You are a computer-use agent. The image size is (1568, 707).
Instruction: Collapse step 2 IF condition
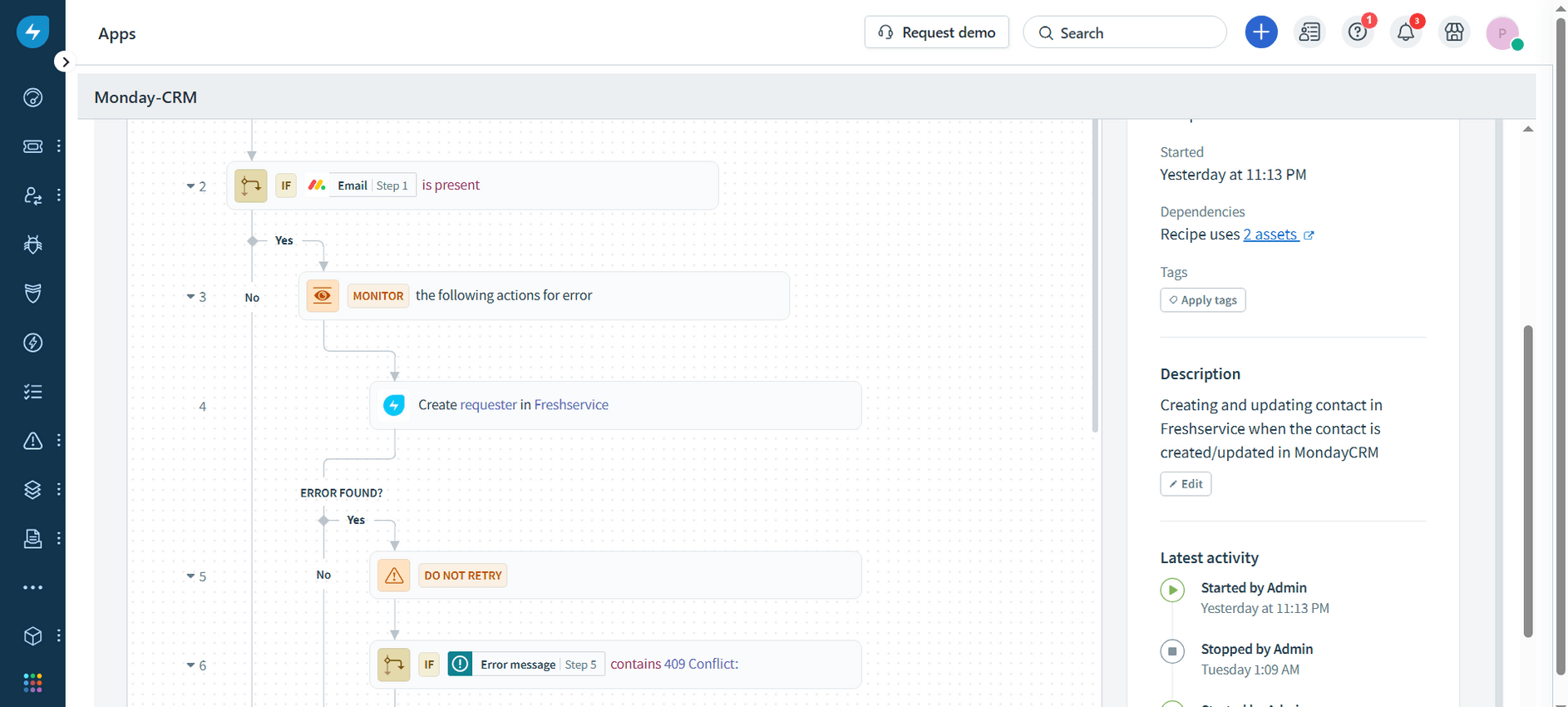[190, 186]
